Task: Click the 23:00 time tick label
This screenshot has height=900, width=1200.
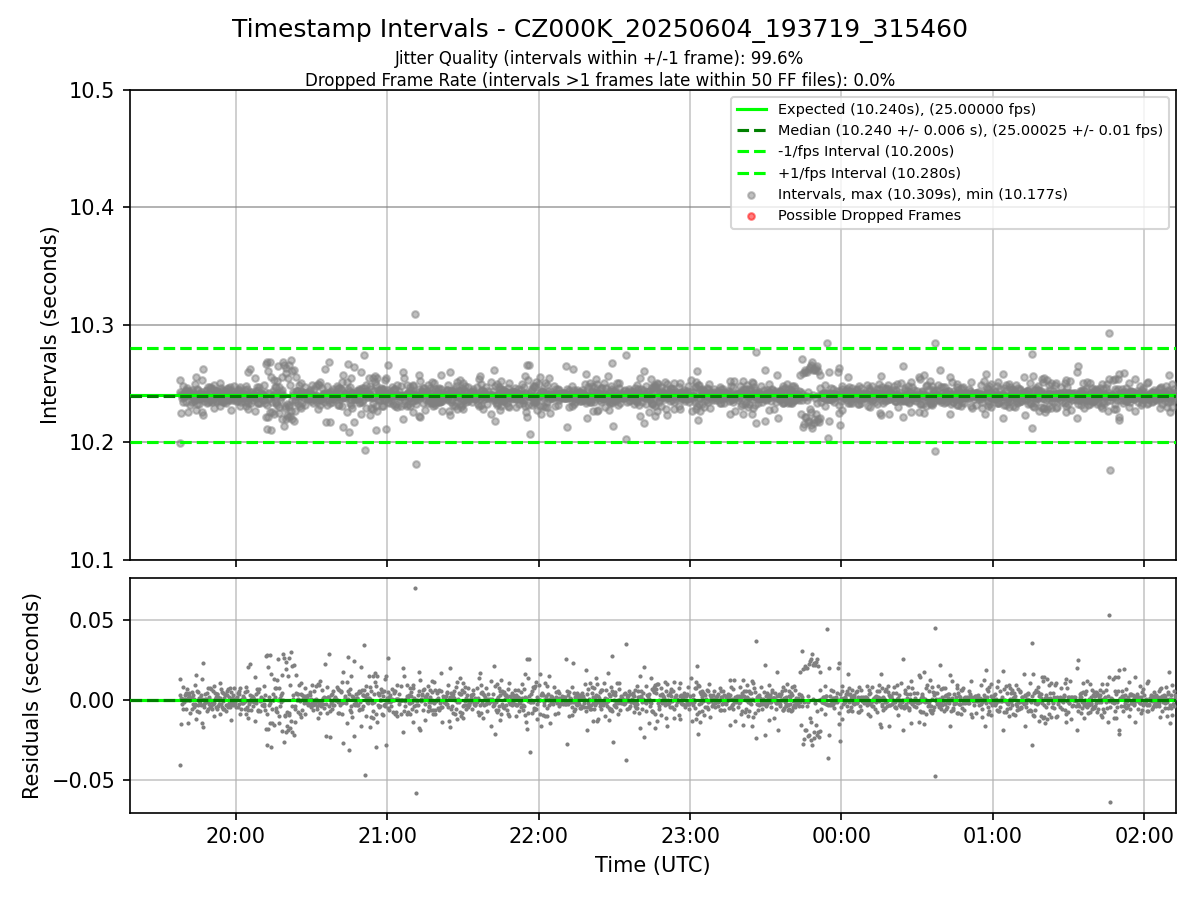Action: coord(690,834)
